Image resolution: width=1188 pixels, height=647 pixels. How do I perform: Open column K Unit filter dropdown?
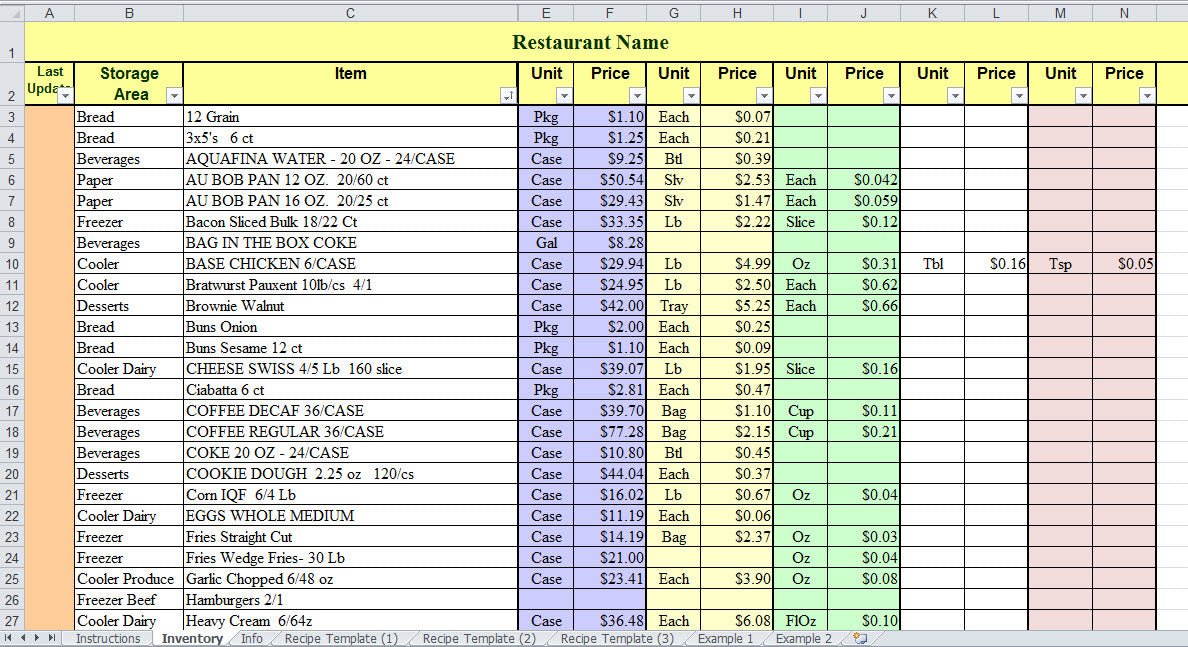coord(955,95)
